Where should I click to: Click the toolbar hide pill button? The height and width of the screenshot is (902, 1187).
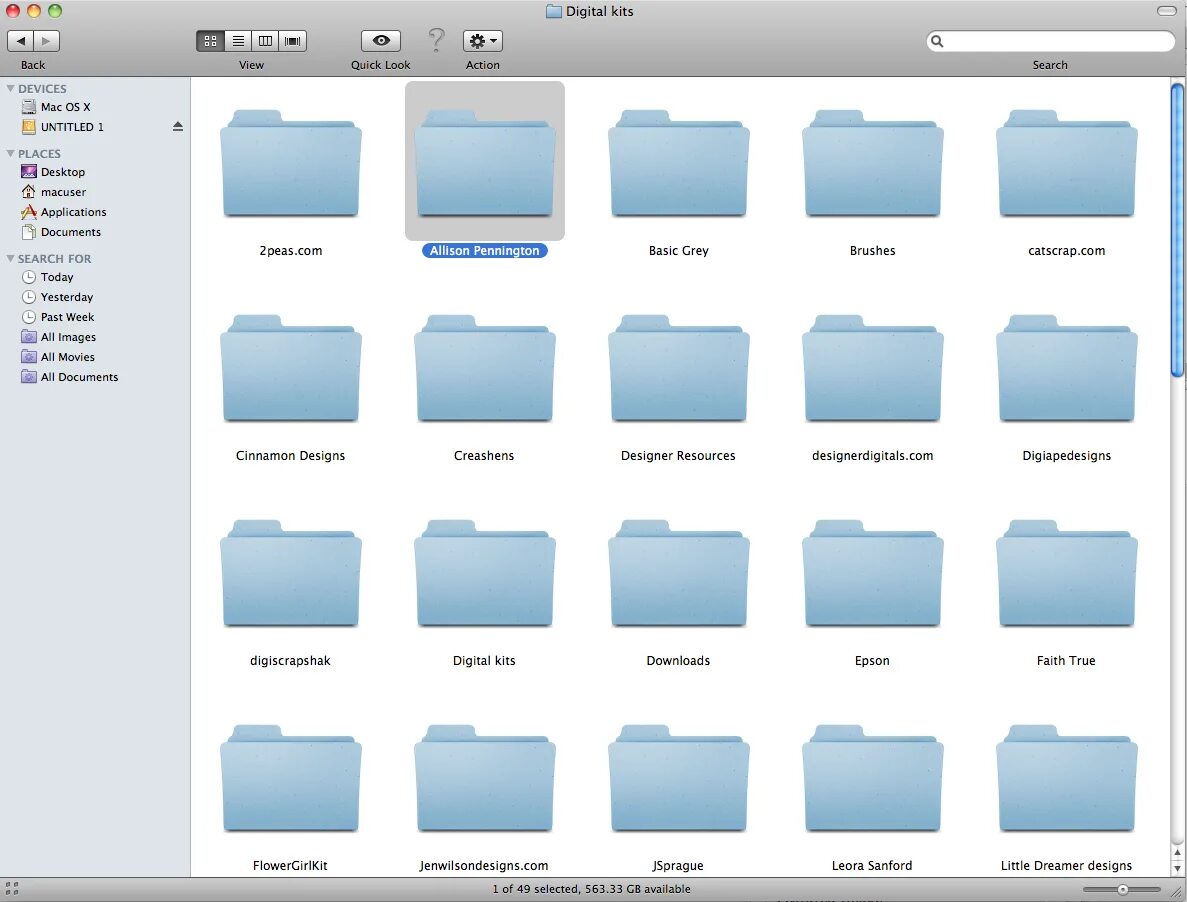[x=1167, y=11]
